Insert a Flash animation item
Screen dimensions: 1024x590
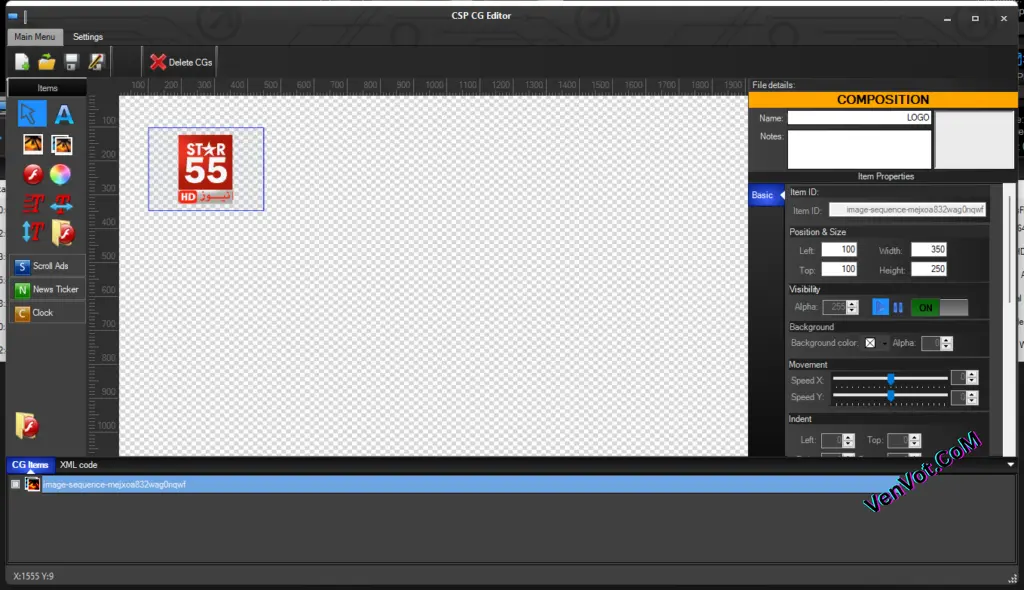tap(32, 174)
